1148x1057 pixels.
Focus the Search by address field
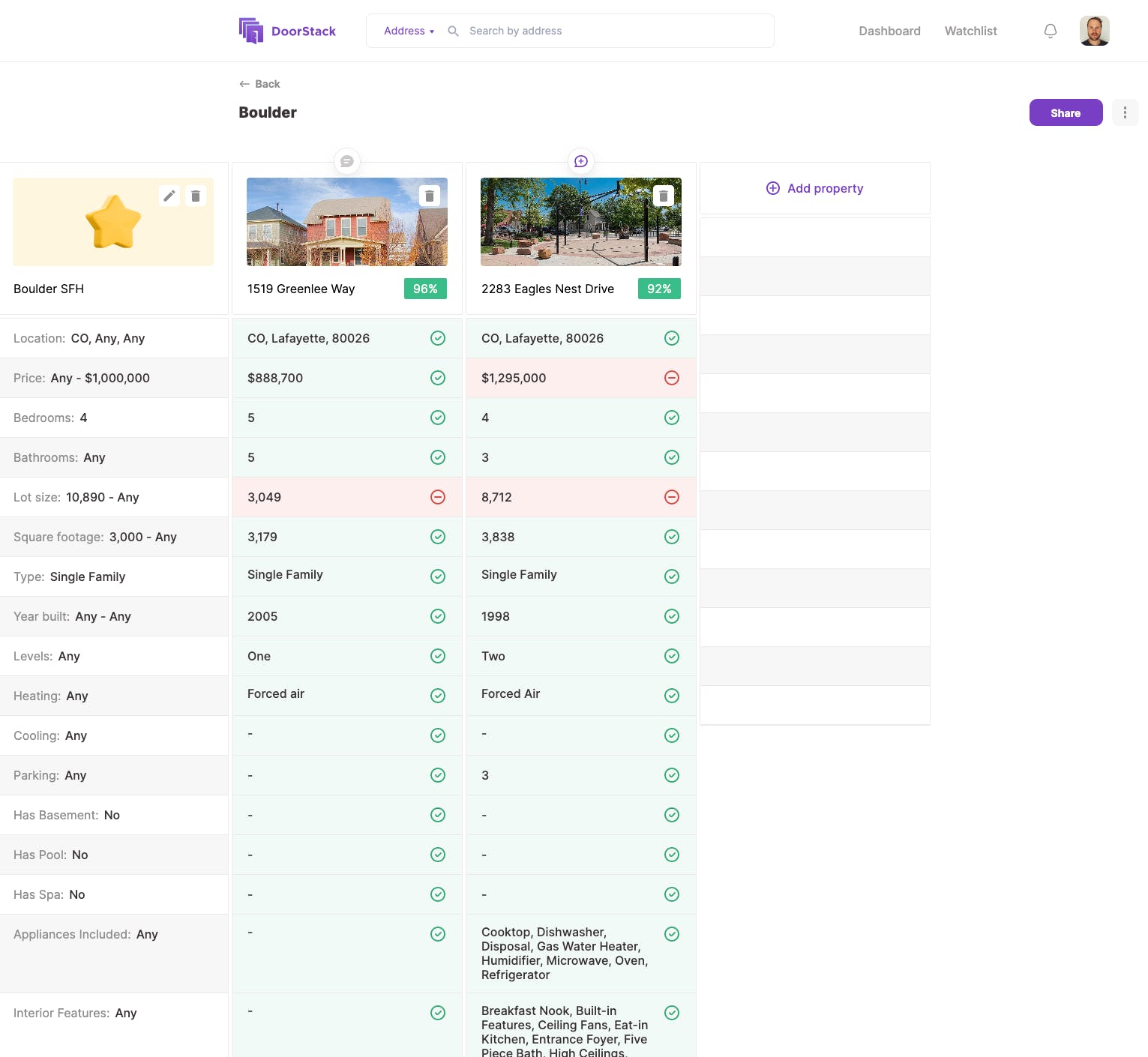click(617, 31)
